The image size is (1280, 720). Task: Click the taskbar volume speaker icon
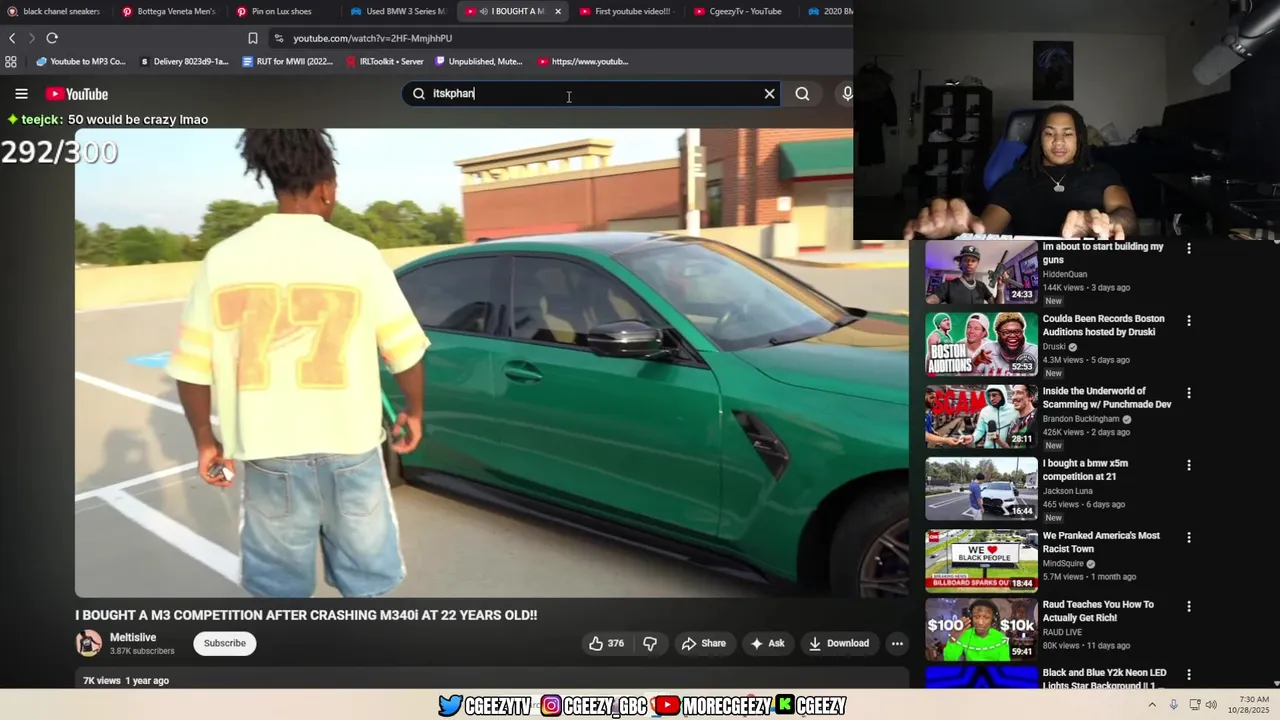pos(1211,704)
